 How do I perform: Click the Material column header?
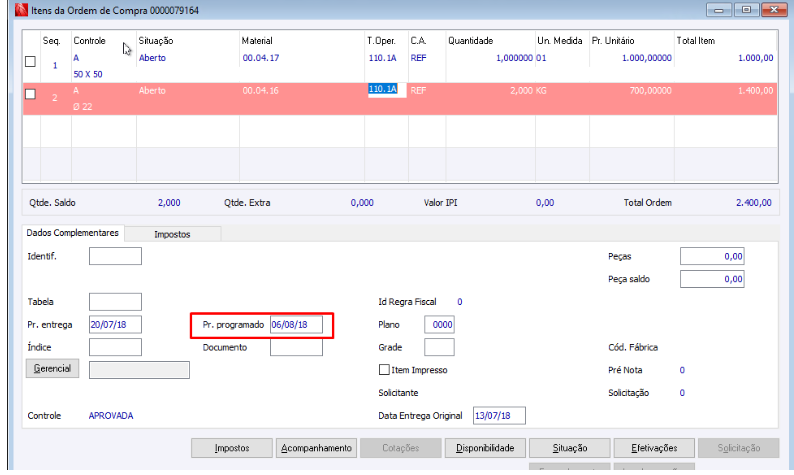[257, 41]
